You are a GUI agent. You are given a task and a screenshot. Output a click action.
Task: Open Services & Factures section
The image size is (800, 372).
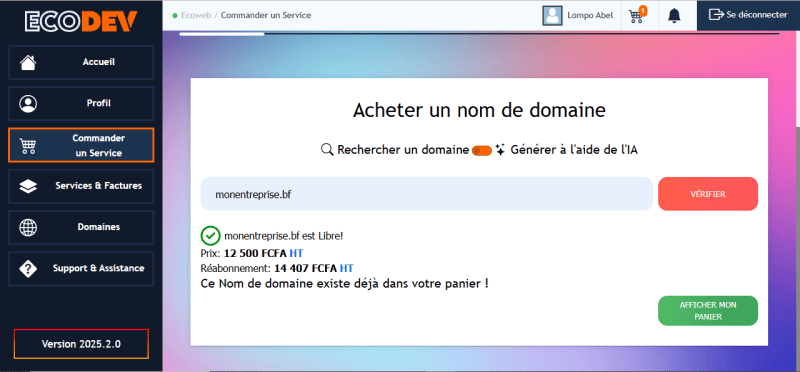[x=81, y=186]
